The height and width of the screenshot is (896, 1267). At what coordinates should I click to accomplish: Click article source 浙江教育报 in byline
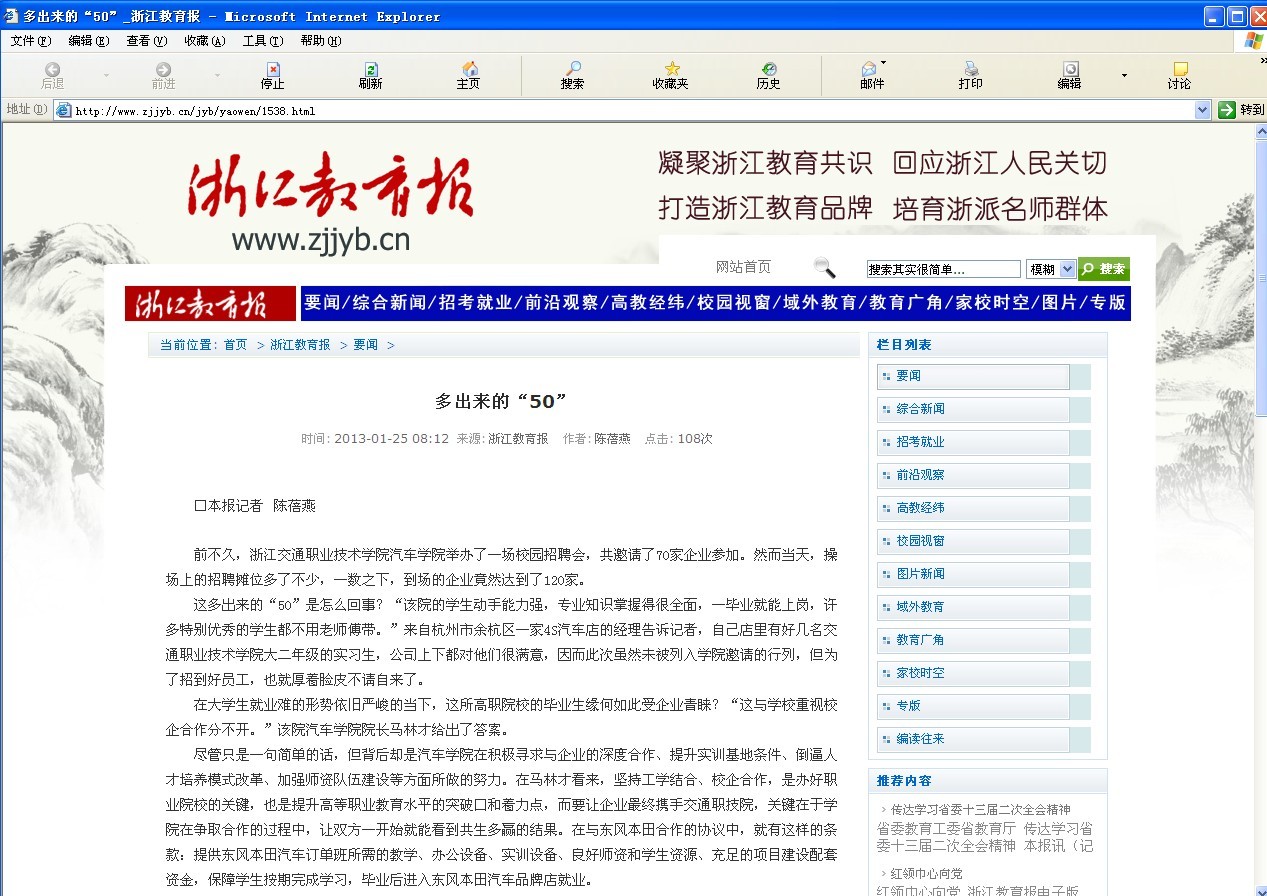click(518, 439)
